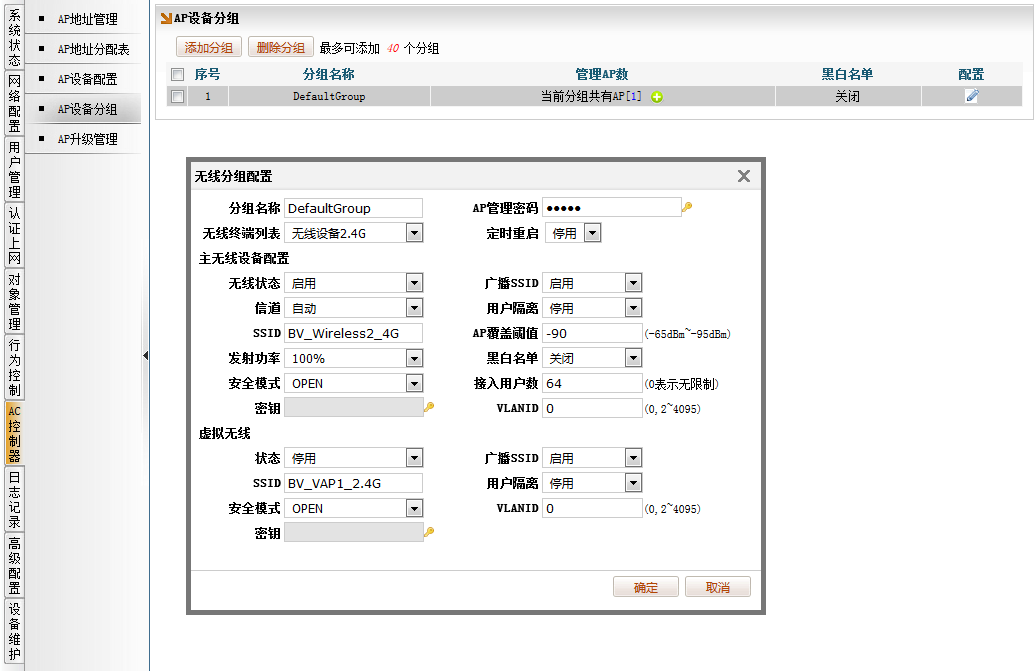Confirm with the 确定 button
The height and width of the screenshot is (671, 1036).
(x=646, y=587)
